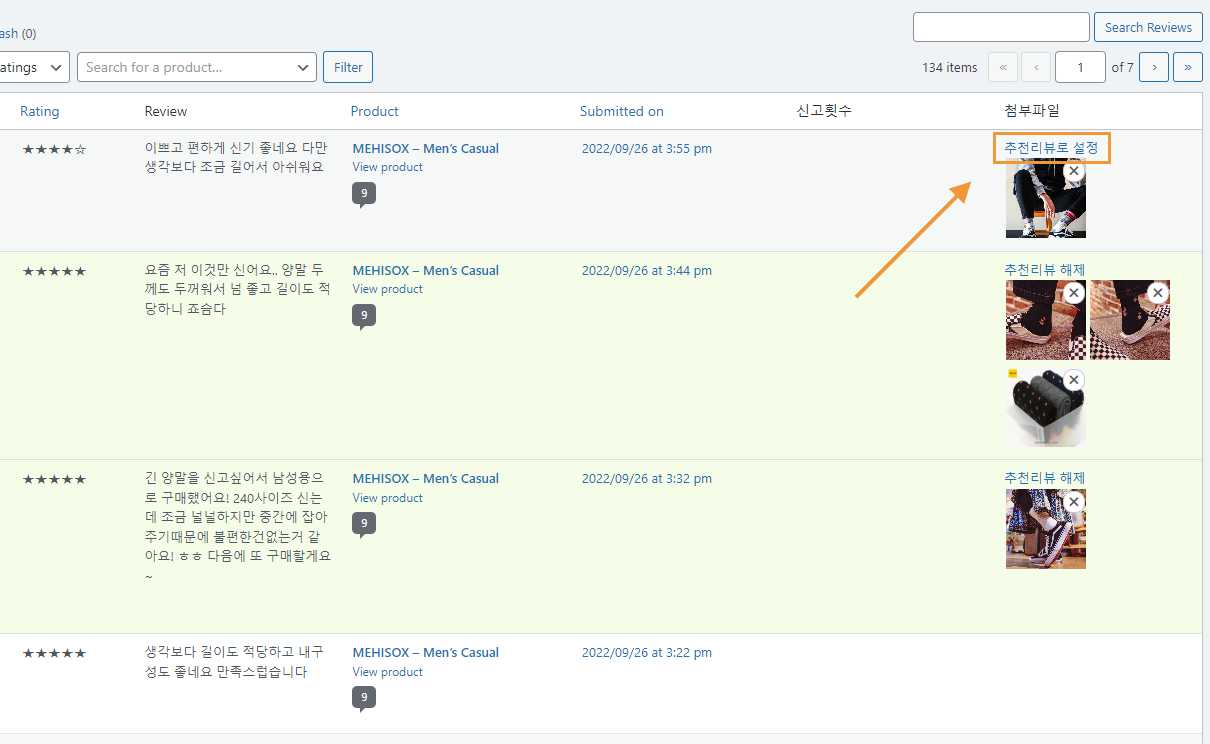Click the Search Reviews button
The image size is (1210, 744).
[1148, 27]
